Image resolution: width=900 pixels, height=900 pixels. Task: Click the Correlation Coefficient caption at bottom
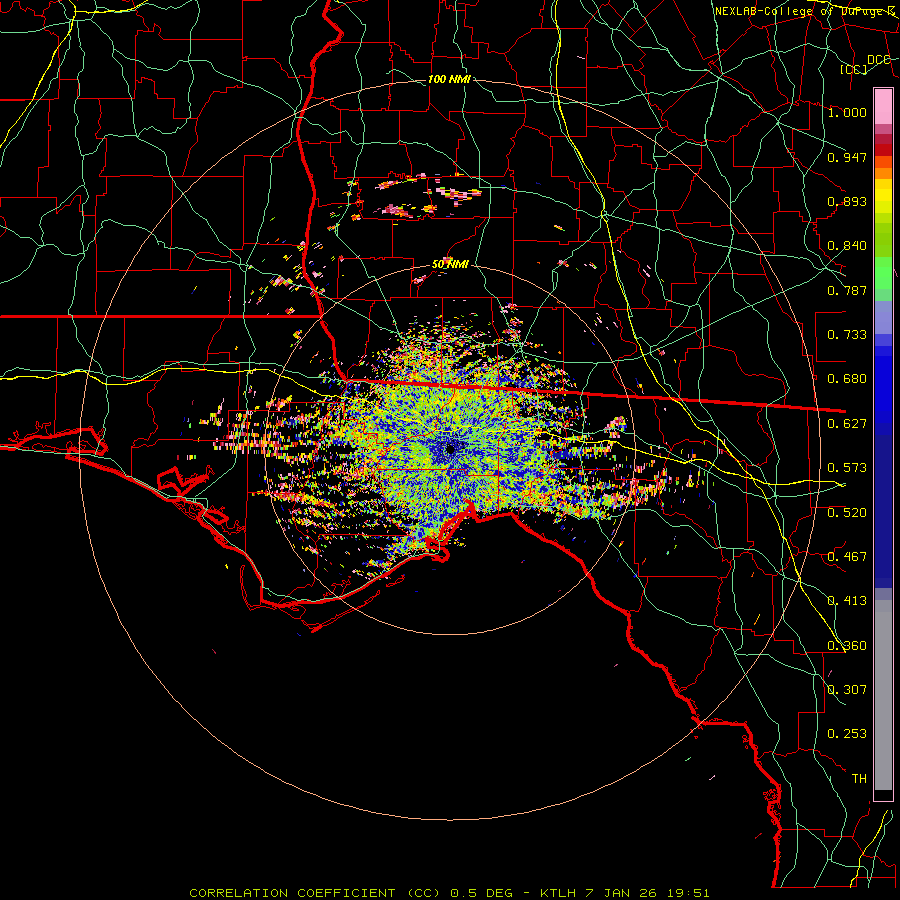pyautogui.click(x=449, y=893)
